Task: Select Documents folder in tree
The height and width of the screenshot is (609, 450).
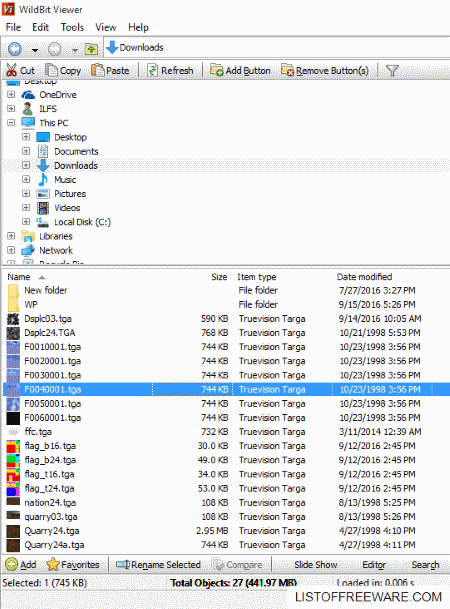Action: [76, 151]
